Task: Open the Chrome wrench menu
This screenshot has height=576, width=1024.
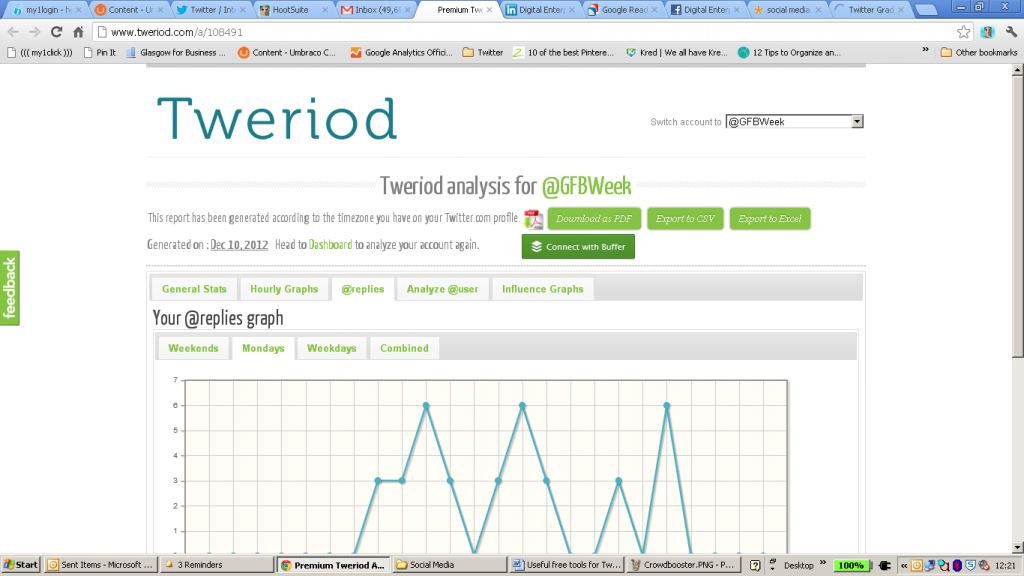Action: (x=1011, y=32)
